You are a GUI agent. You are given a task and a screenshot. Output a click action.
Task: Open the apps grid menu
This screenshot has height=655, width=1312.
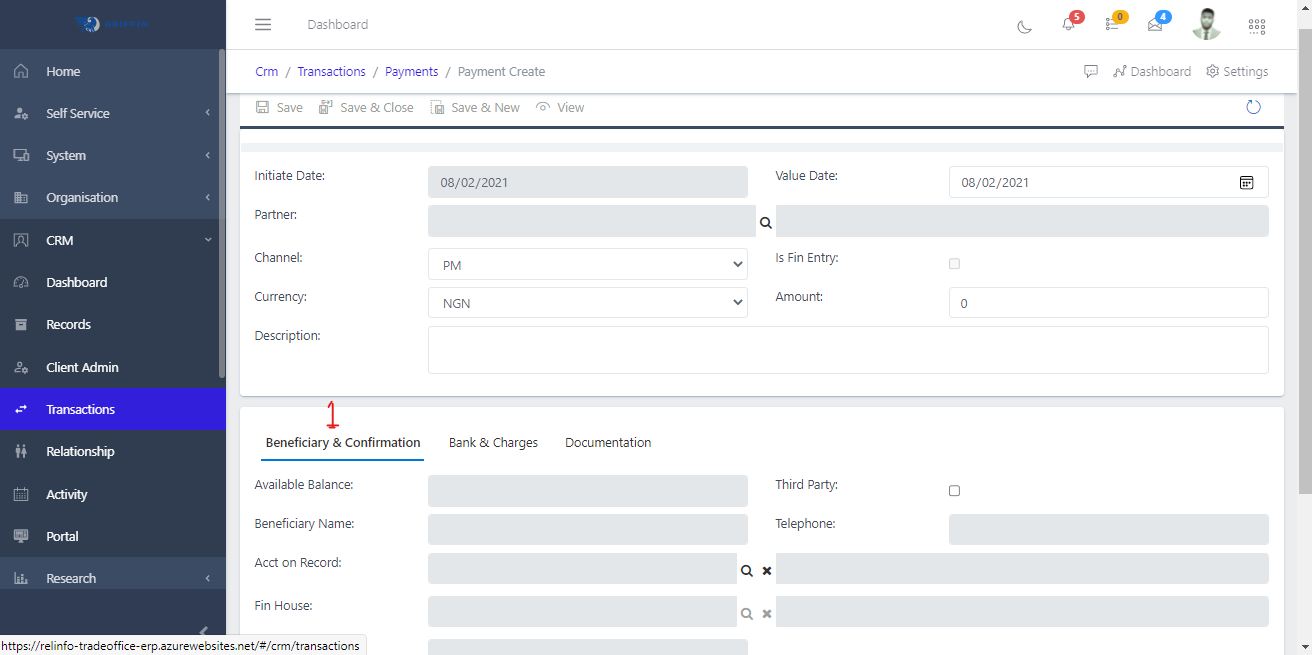(1257, 25)
